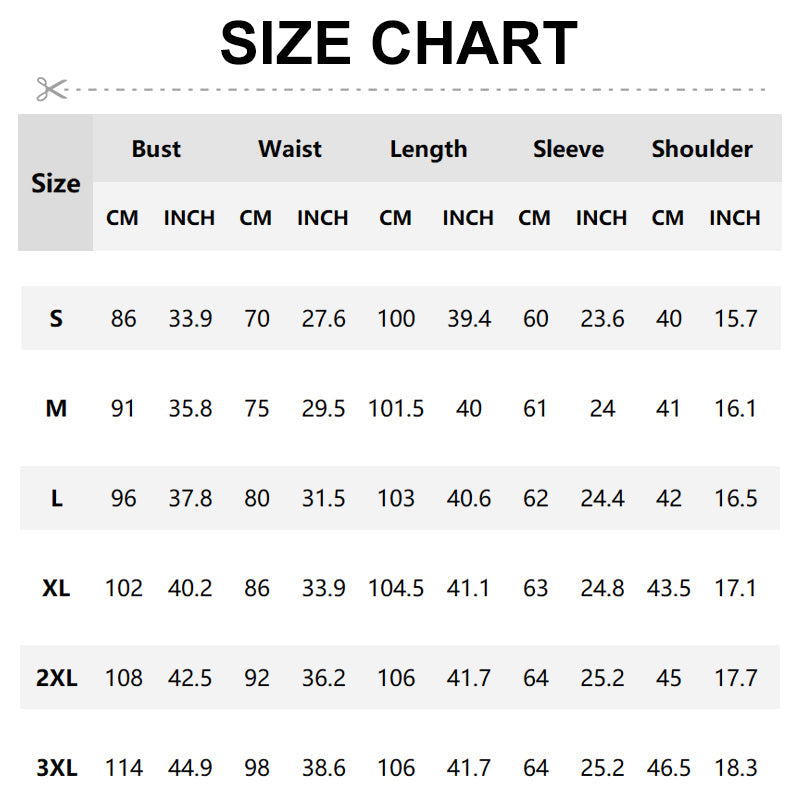Select the 2XL size row label
Image resolution: width=800 pixels, height=800 pixels.
[x=56, y=678]
